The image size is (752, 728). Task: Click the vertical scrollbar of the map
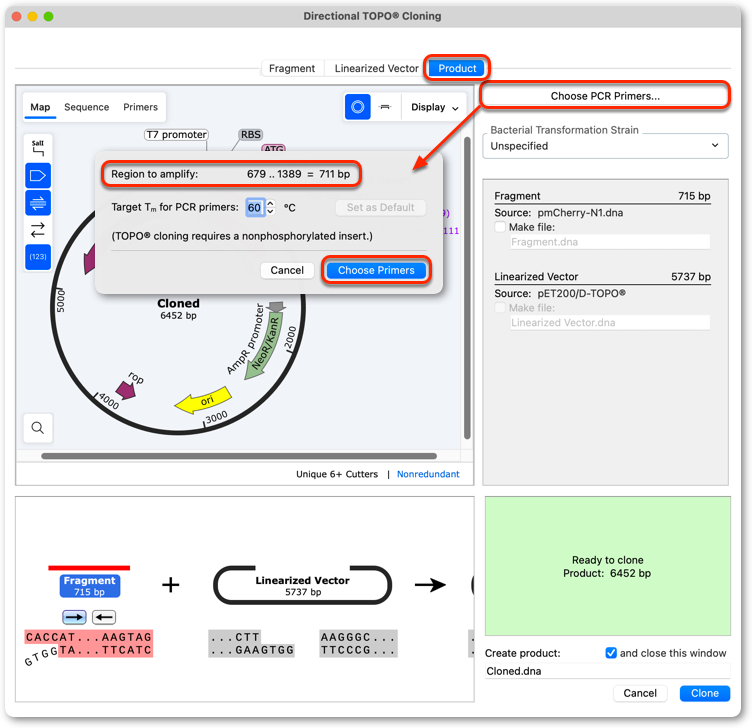click(x=467, y=288)
